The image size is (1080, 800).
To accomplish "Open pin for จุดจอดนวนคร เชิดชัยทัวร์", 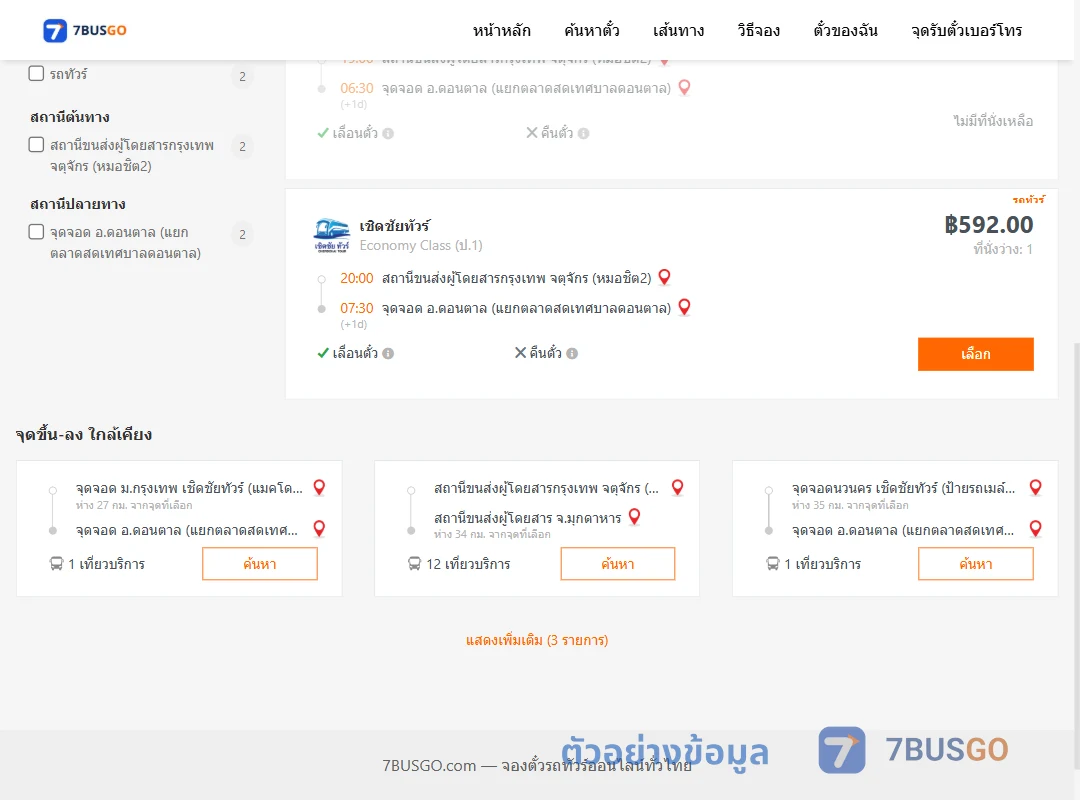I will 1035,487.
